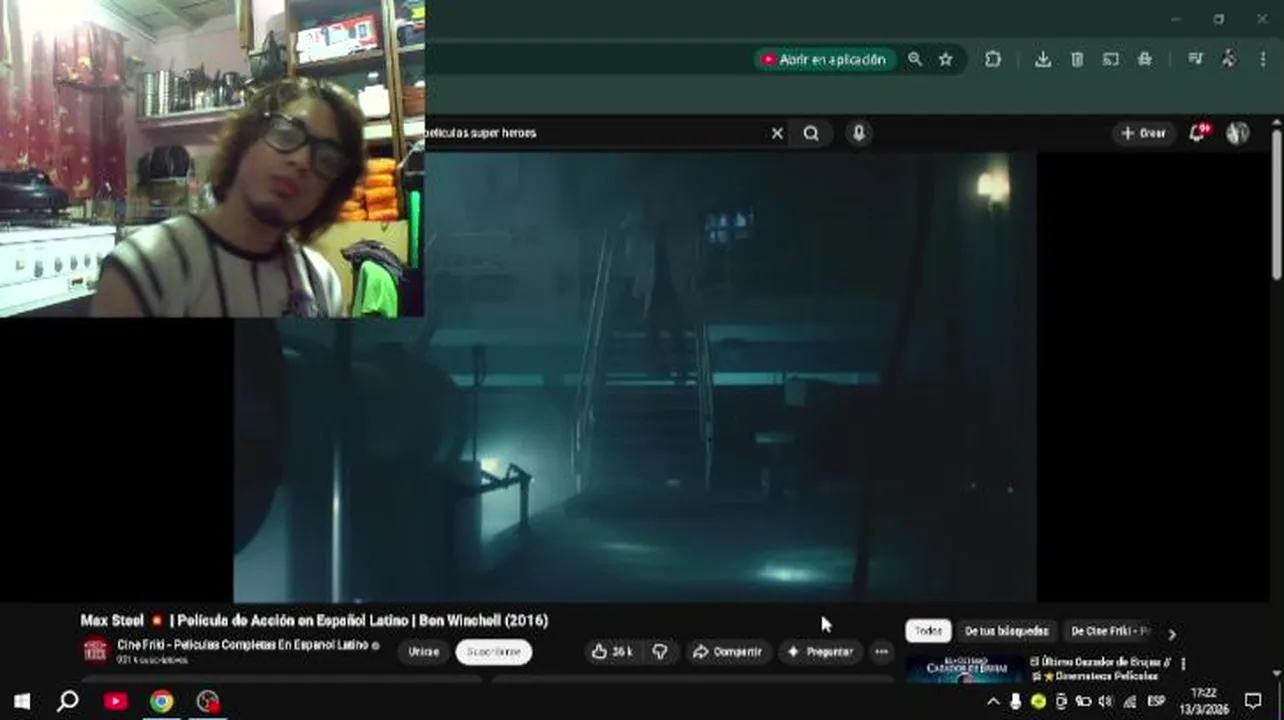The image size is (1284, 720).
Task: Open the Cine Friki channel avatar
Action: [95, 651]
